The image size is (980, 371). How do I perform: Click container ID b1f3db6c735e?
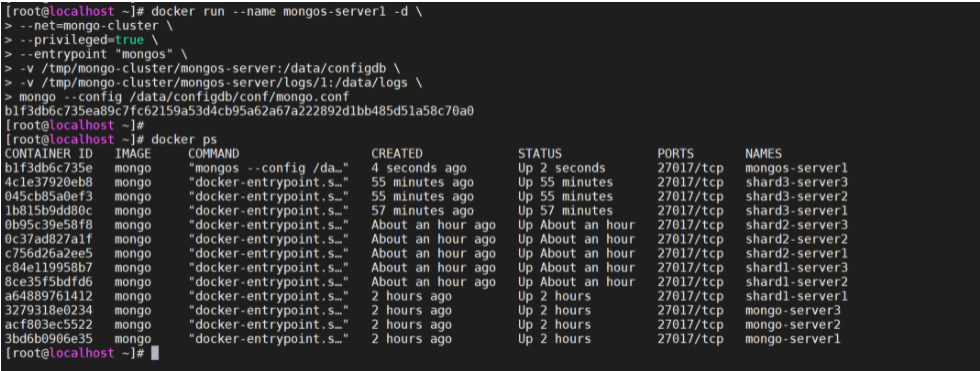[49, 168]
